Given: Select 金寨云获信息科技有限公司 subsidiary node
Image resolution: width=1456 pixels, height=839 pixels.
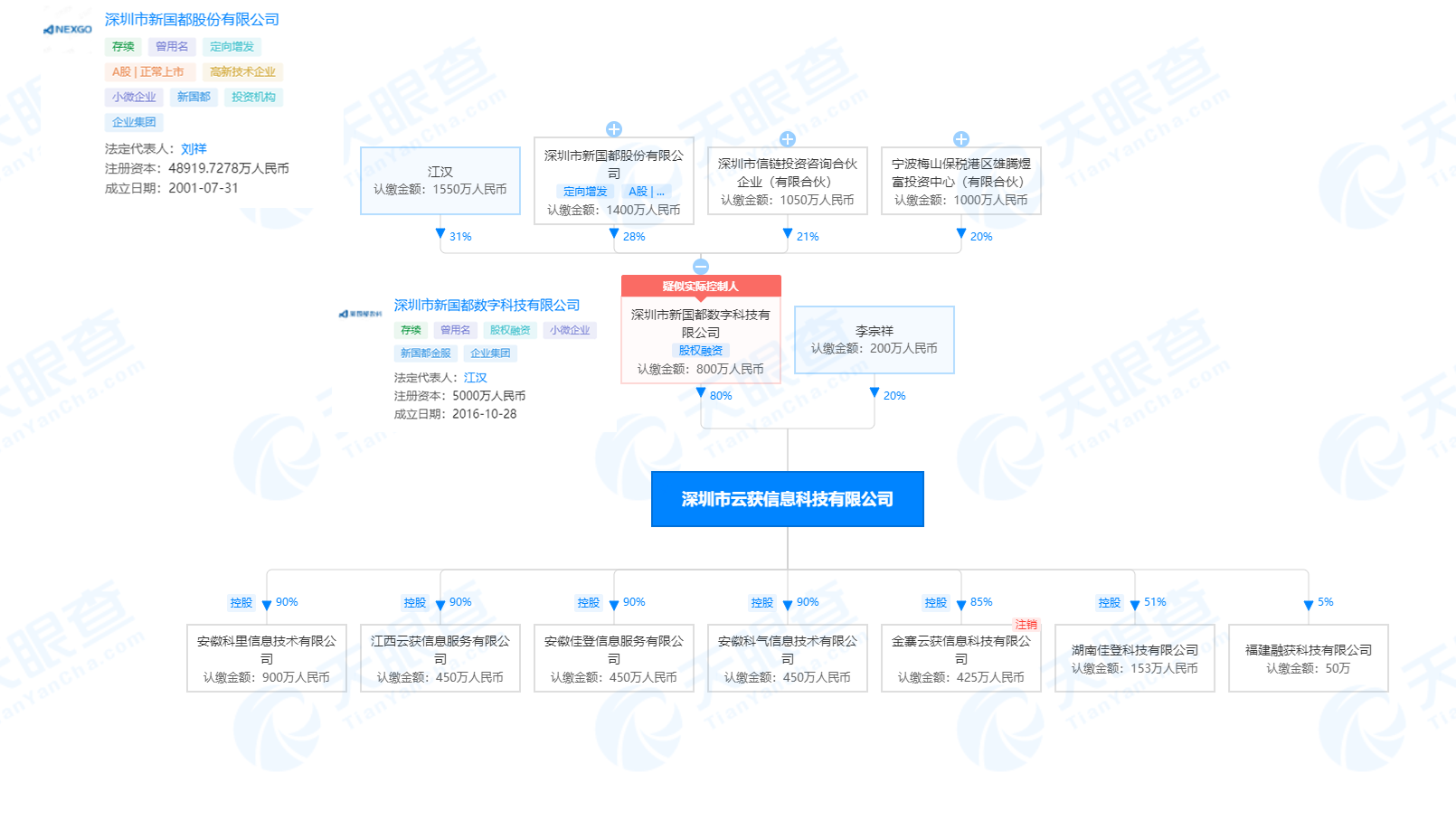Looking at the screenshot, I should pos(961,658).
